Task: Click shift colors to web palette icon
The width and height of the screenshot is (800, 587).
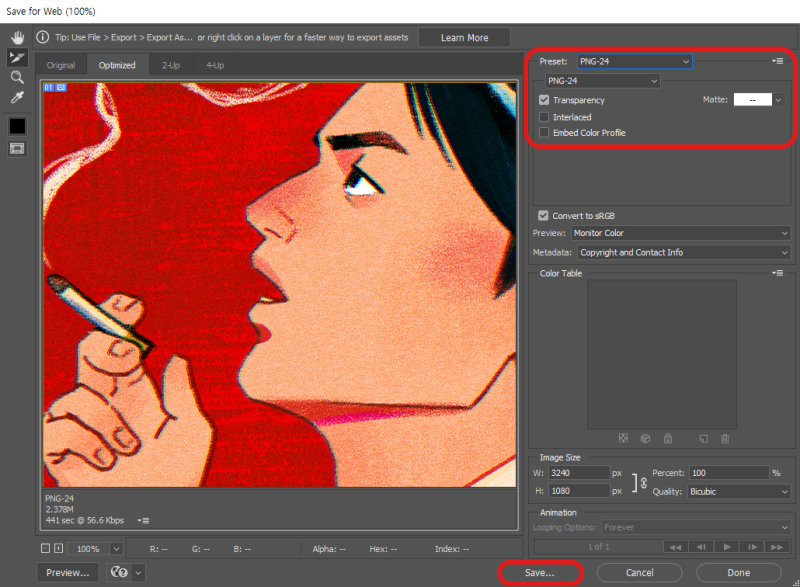Action: 645,438
